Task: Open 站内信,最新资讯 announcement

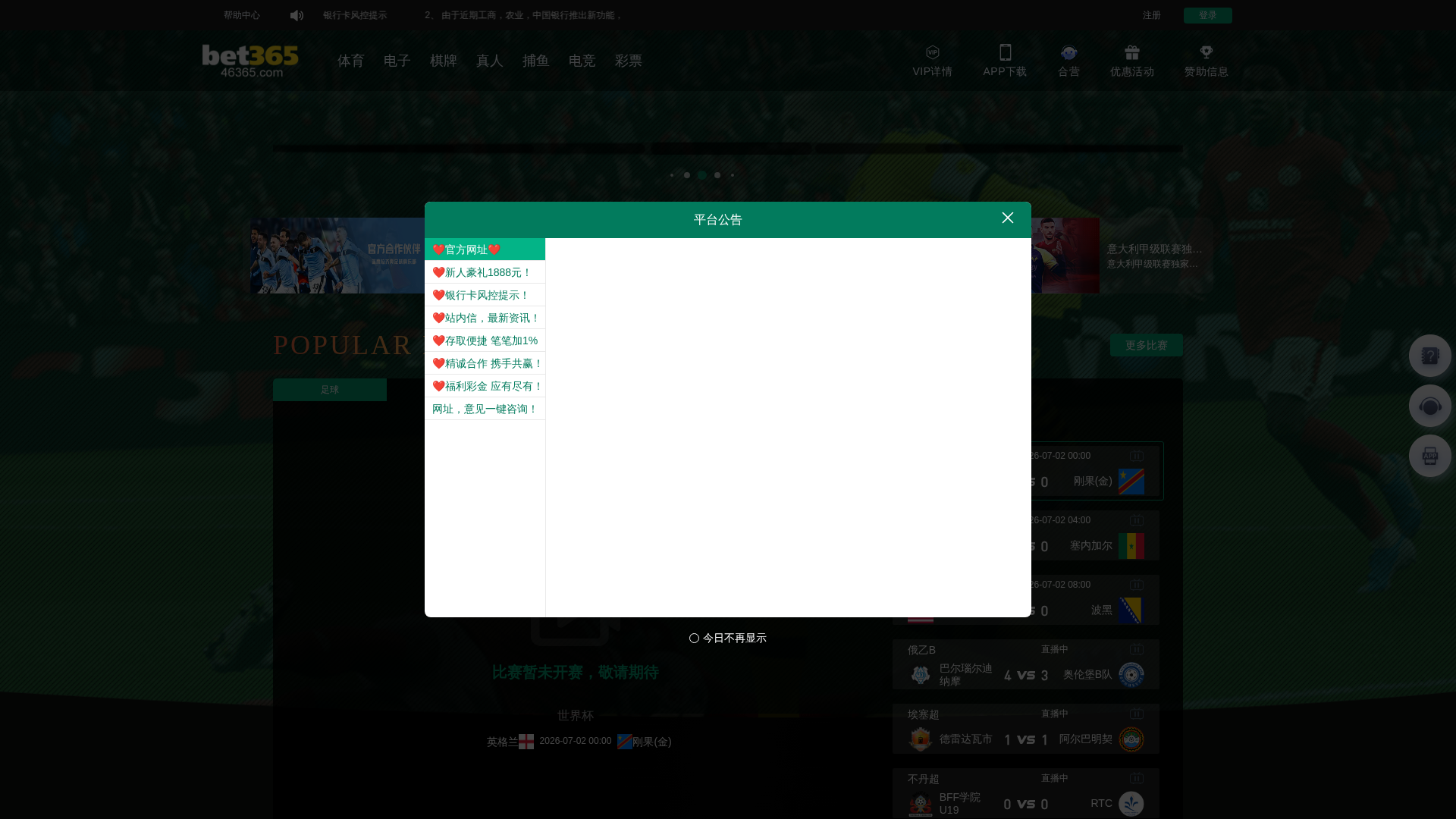Action: tap(485, 318)
